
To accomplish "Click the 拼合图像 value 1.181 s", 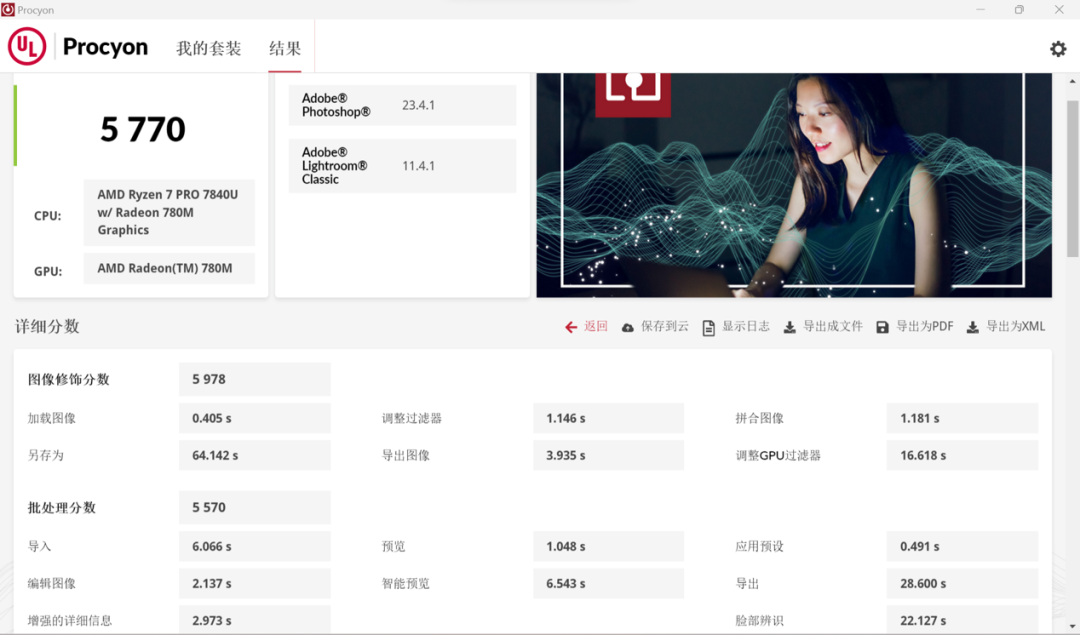I will coord(962,418).
